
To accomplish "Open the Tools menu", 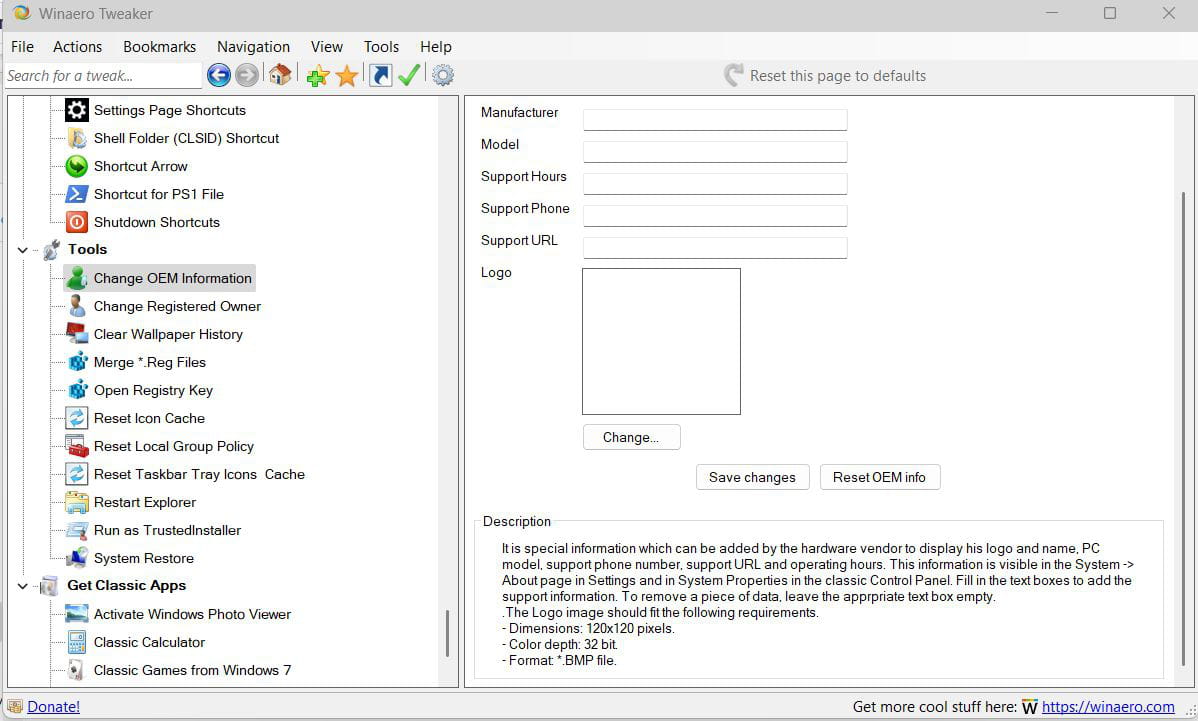I will pyautogui.click(x=381, y=47).
